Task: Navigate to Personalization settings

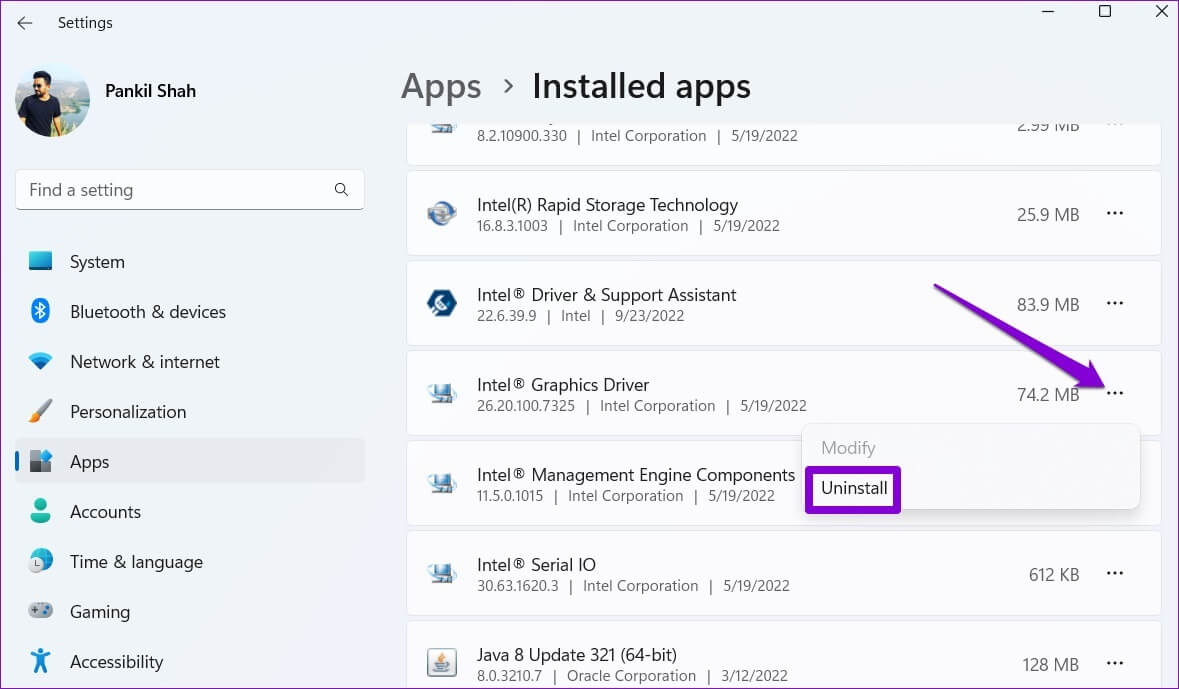Action: tap(128, 412)
